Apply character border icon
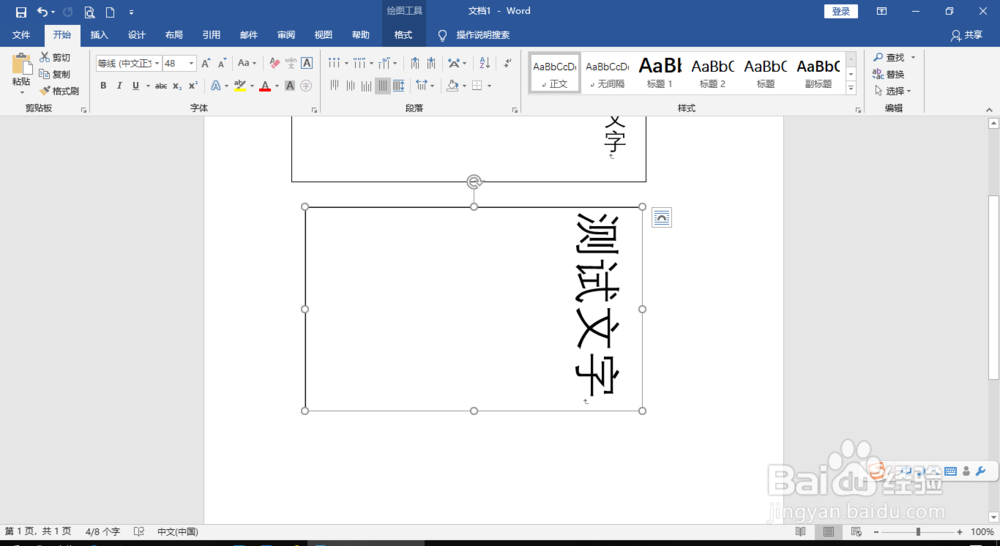This screenshot has height=546, width=1000. (x=307, y=63)
